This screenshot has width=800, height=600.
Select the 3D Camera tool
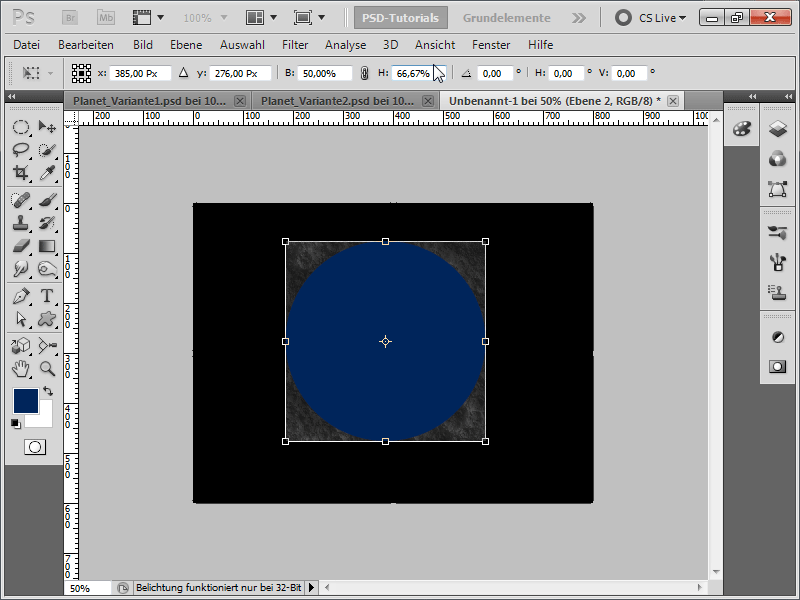(47, 346)
